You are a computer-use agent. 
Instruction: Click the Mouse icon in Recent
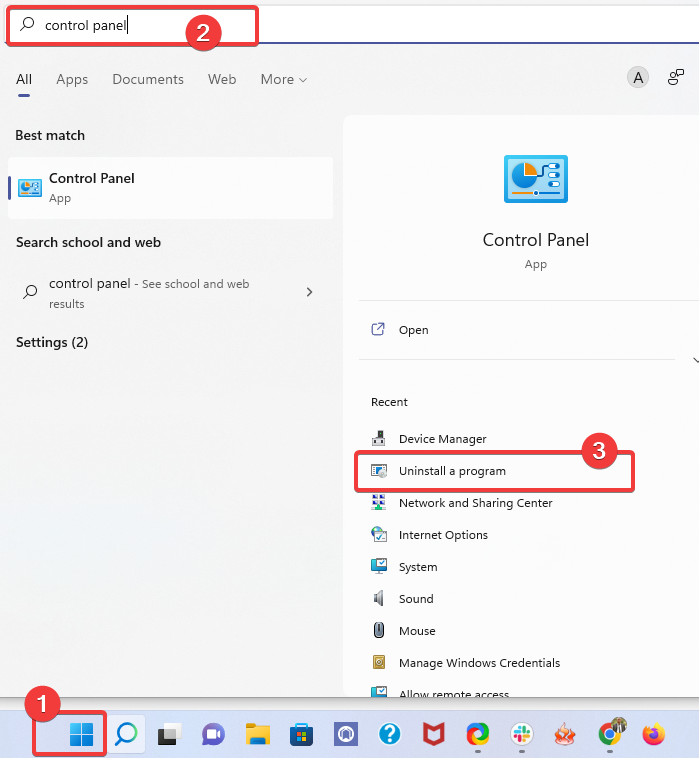[379, 630]
